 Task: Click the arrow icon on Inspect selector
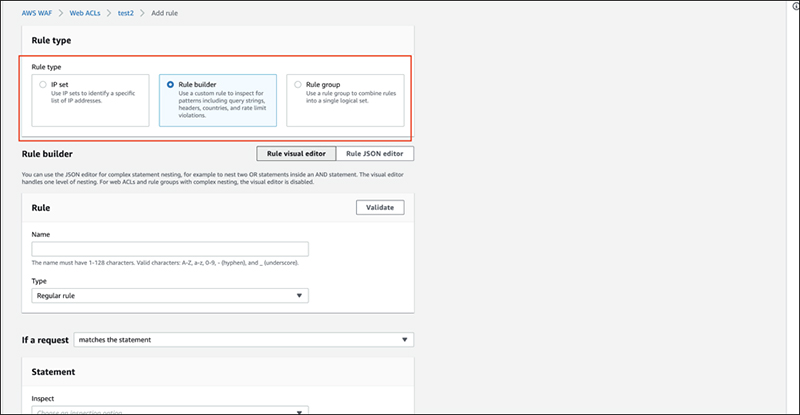[300, 411]
